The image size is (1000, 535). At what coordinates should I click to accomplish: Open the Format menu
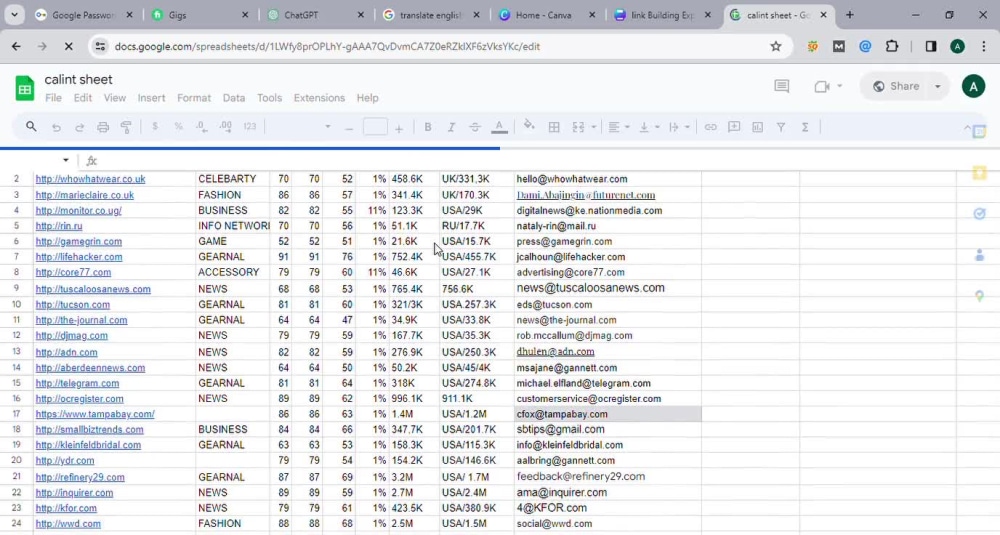pos(194,98)
